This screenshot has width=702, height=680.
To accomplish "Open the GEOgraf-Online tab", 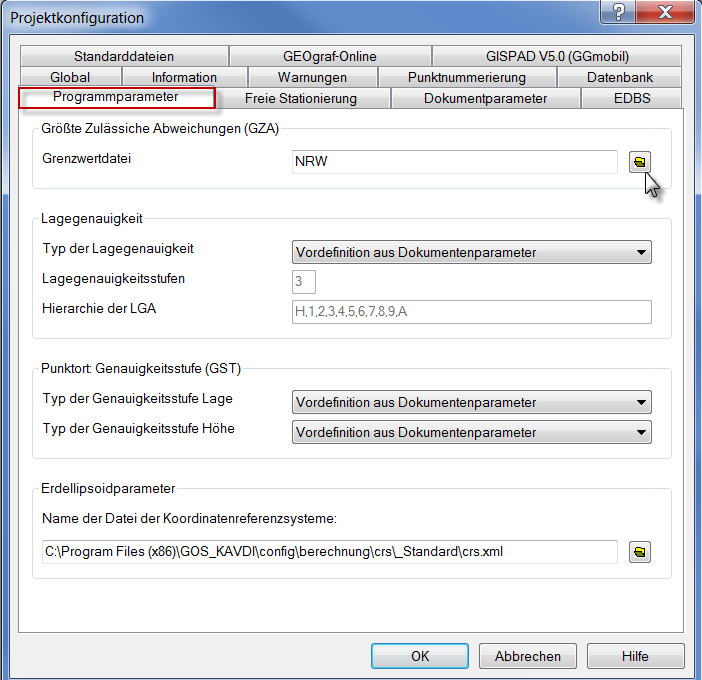I will pos(330,57).
